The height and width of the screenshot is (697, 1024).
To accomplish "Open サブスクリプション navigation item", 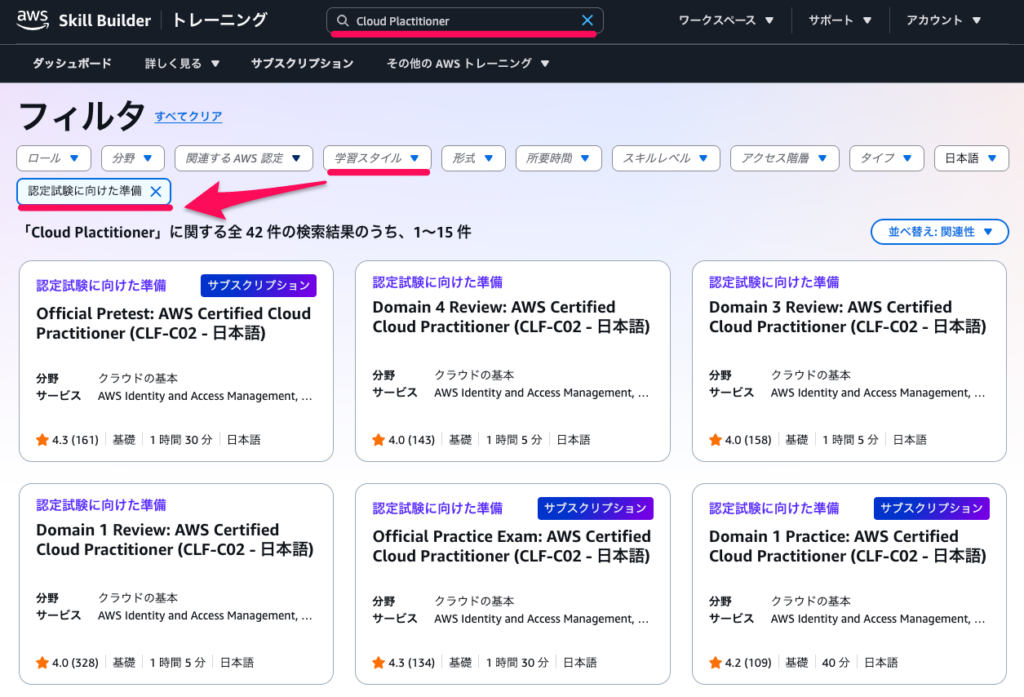I will click(302, 63).
